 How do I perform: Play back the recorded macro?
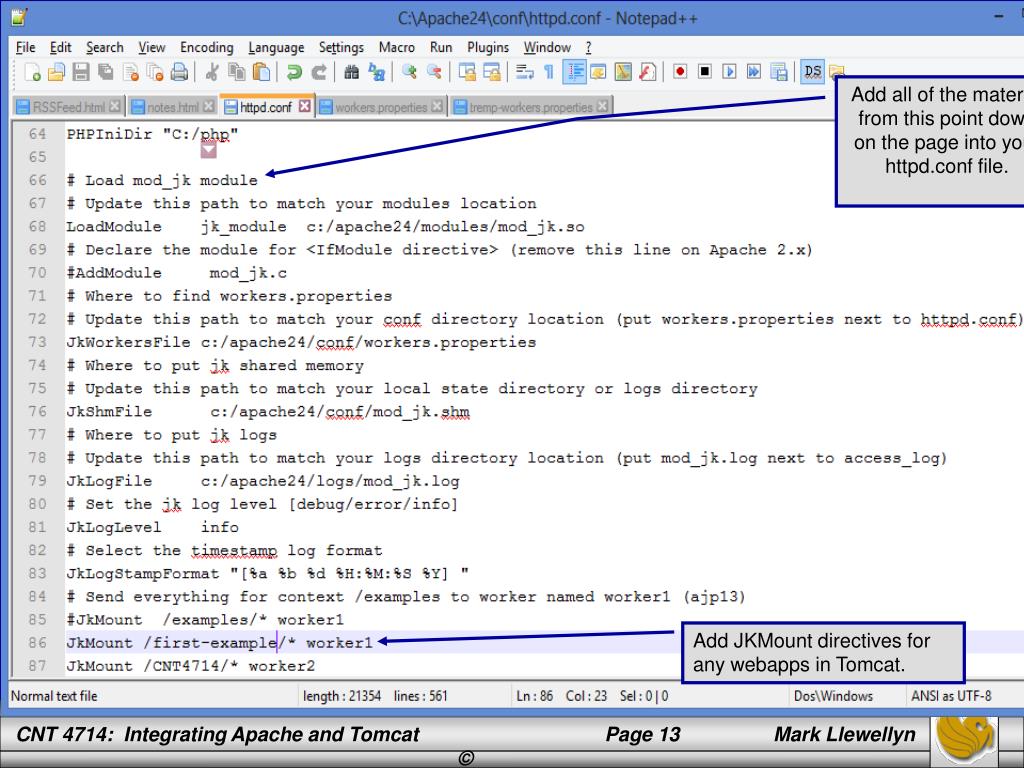click(x=729, y=72)
